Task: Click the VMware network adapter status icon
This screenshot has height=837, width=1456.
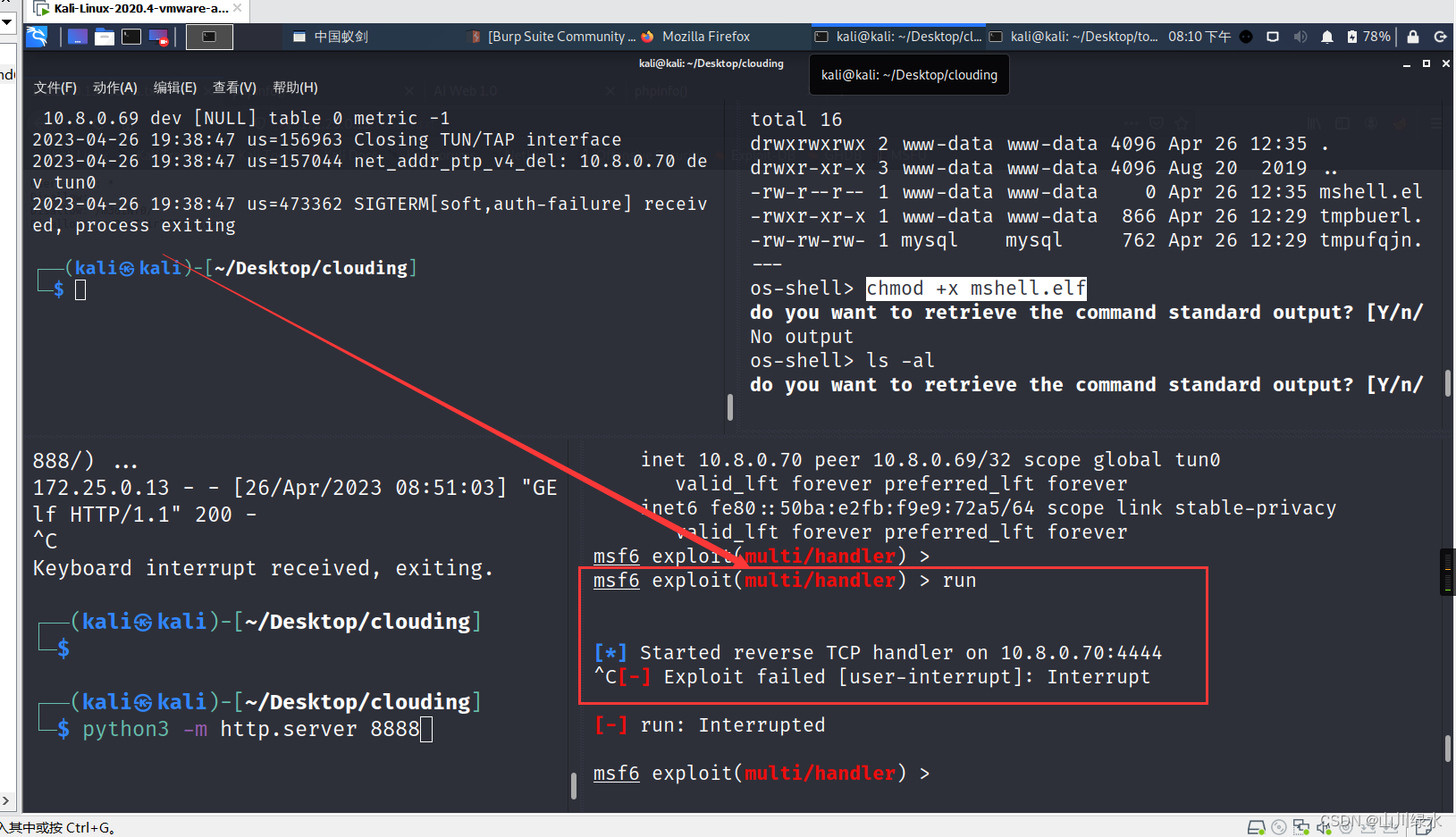Action: pyautogui.click(x=1301, y=827)
